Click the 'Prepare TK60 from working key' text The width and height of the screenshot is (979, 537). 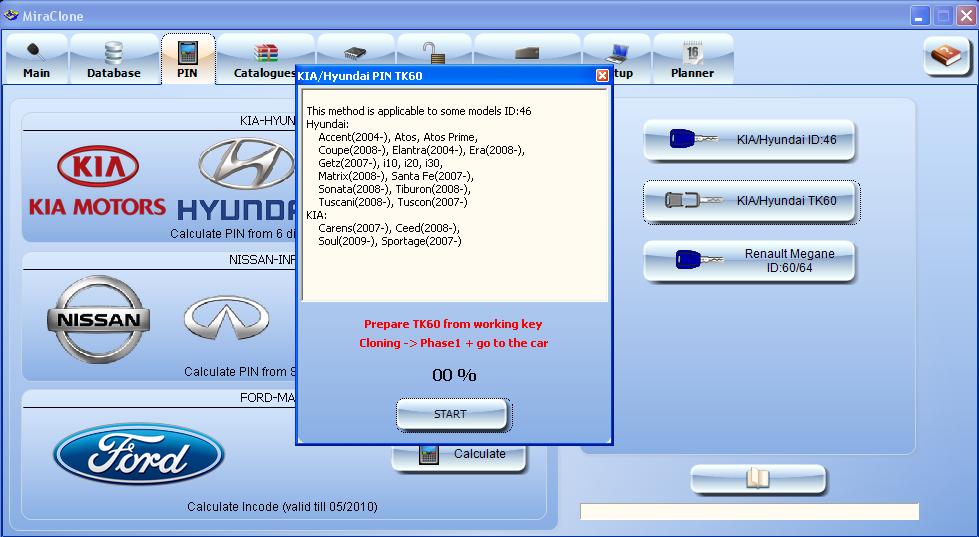[453, 324]
